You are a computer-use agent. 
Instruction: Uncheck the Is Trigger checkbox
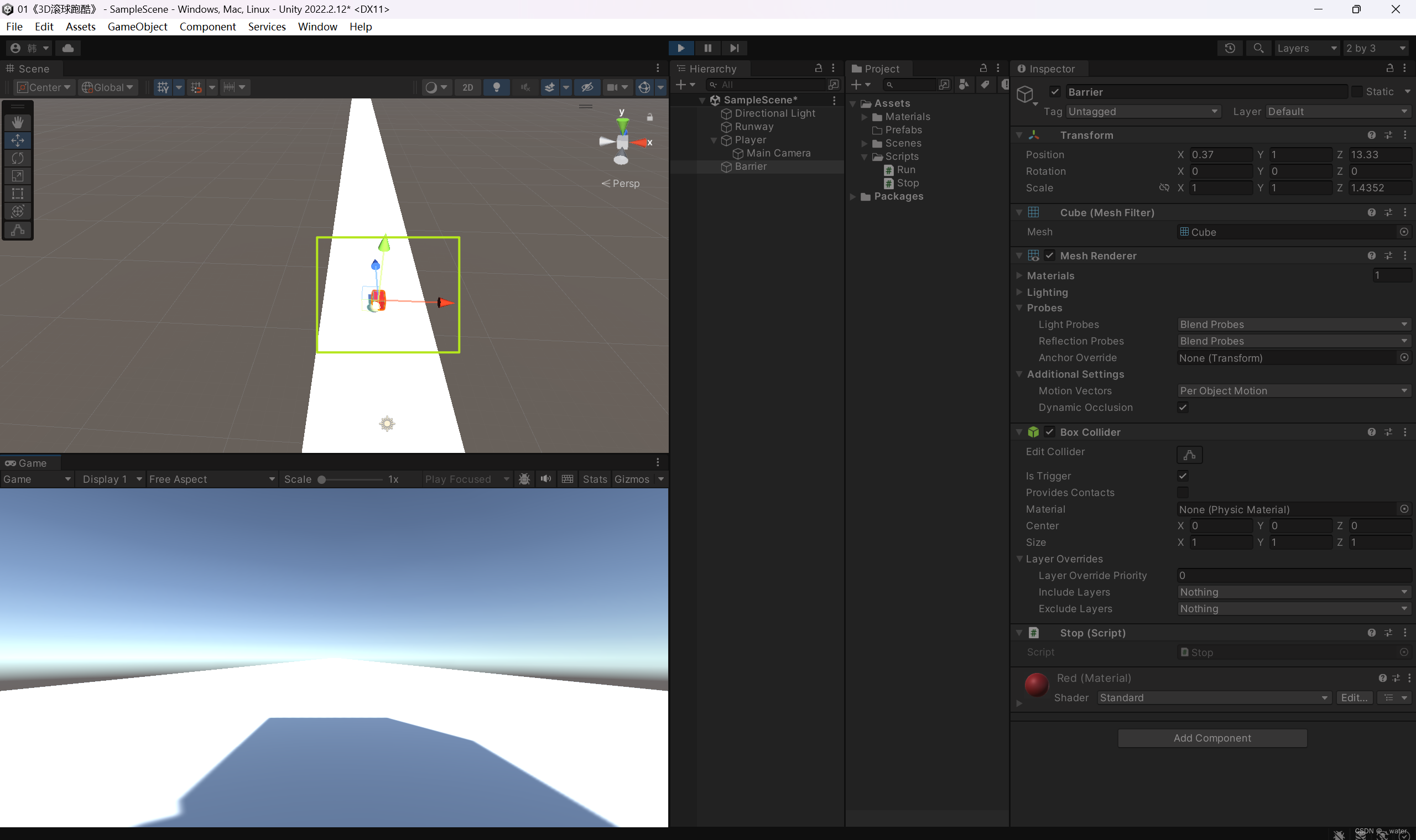(1183, 476)
